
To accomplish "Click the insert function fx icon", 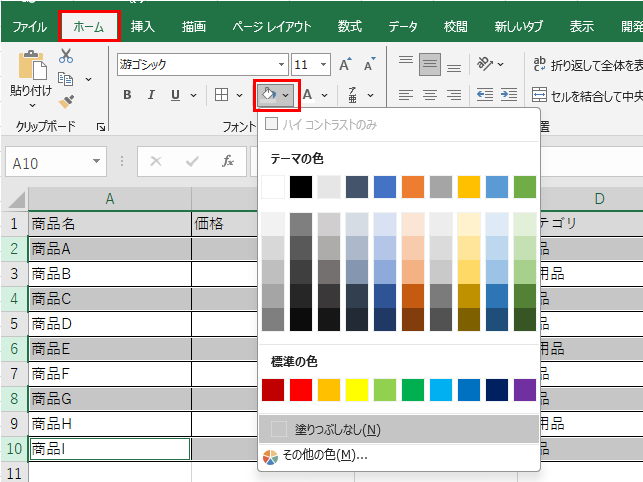I will tap(228, 161).
